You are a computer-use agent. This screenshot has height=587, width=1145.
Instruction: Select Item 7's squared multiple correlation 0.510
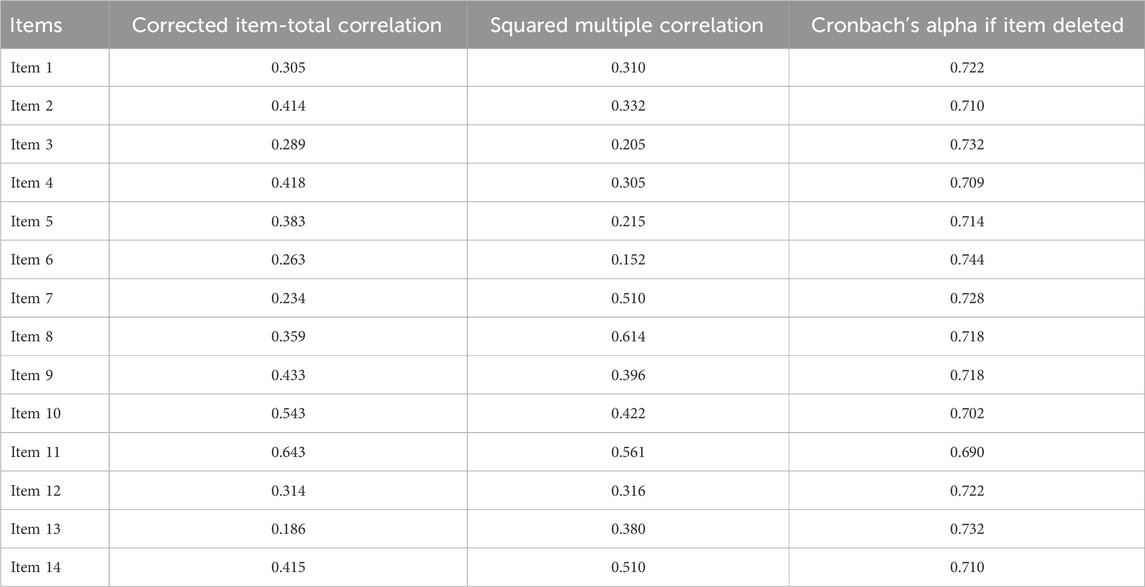628,299
